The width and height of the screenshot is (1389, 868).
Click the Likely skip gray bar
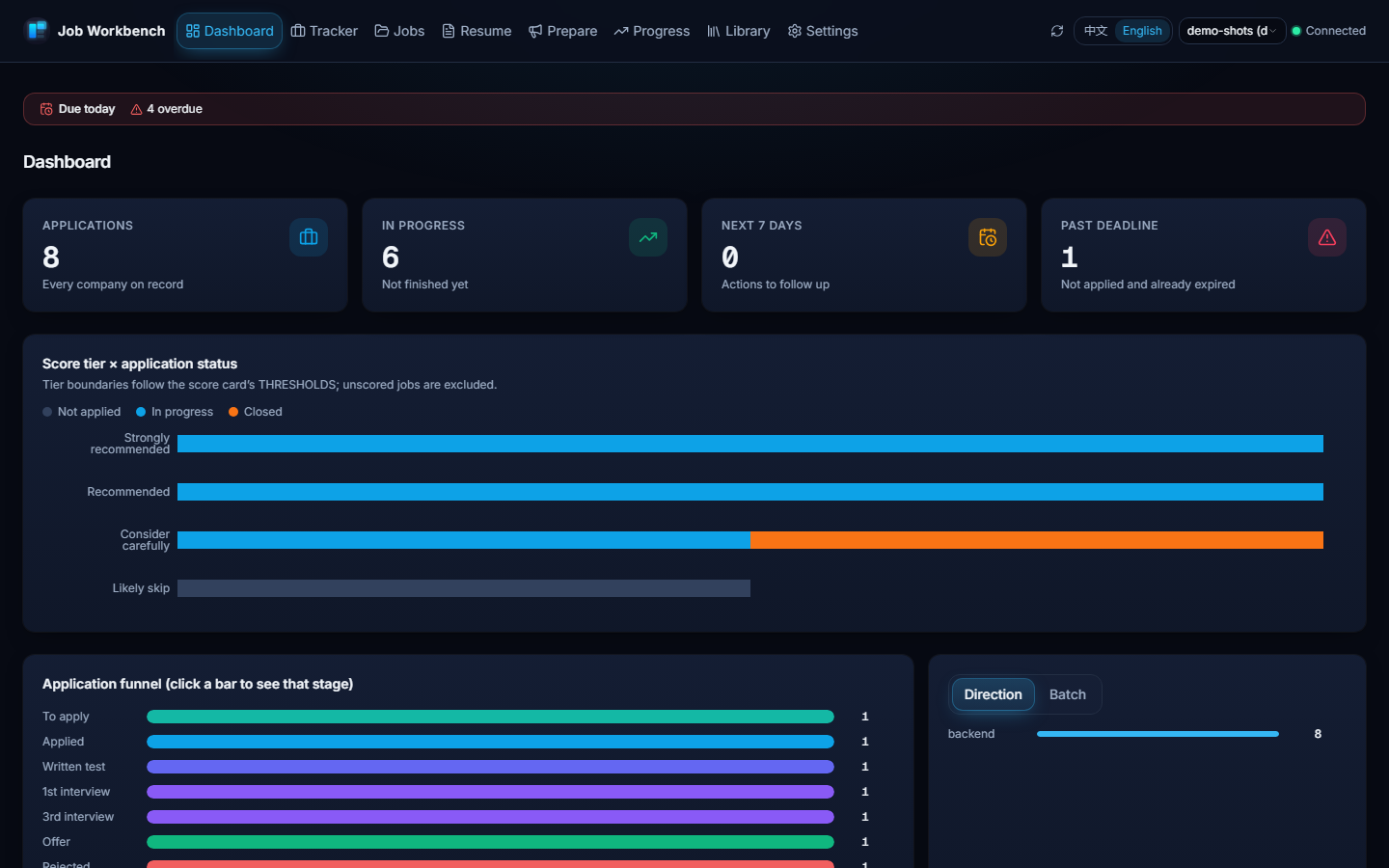464,588
